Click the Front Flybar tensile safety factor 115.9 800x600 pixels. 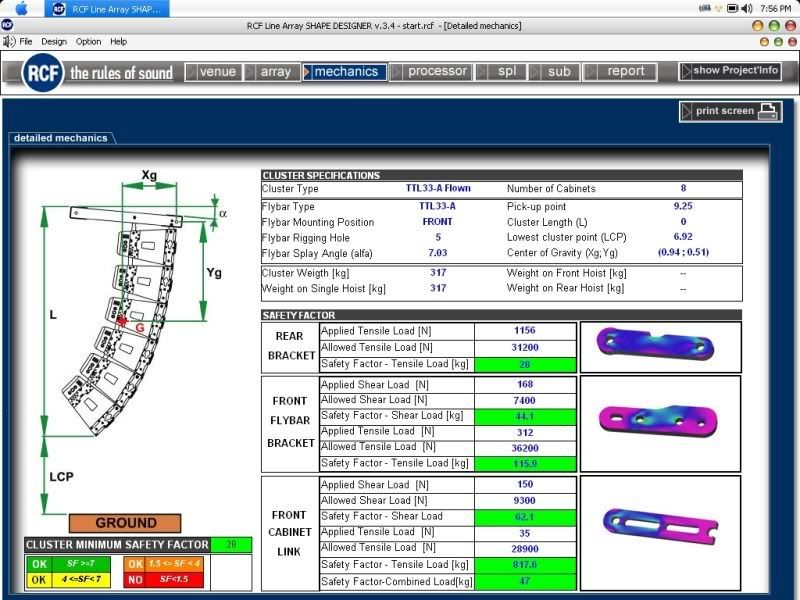coord(525,464)
